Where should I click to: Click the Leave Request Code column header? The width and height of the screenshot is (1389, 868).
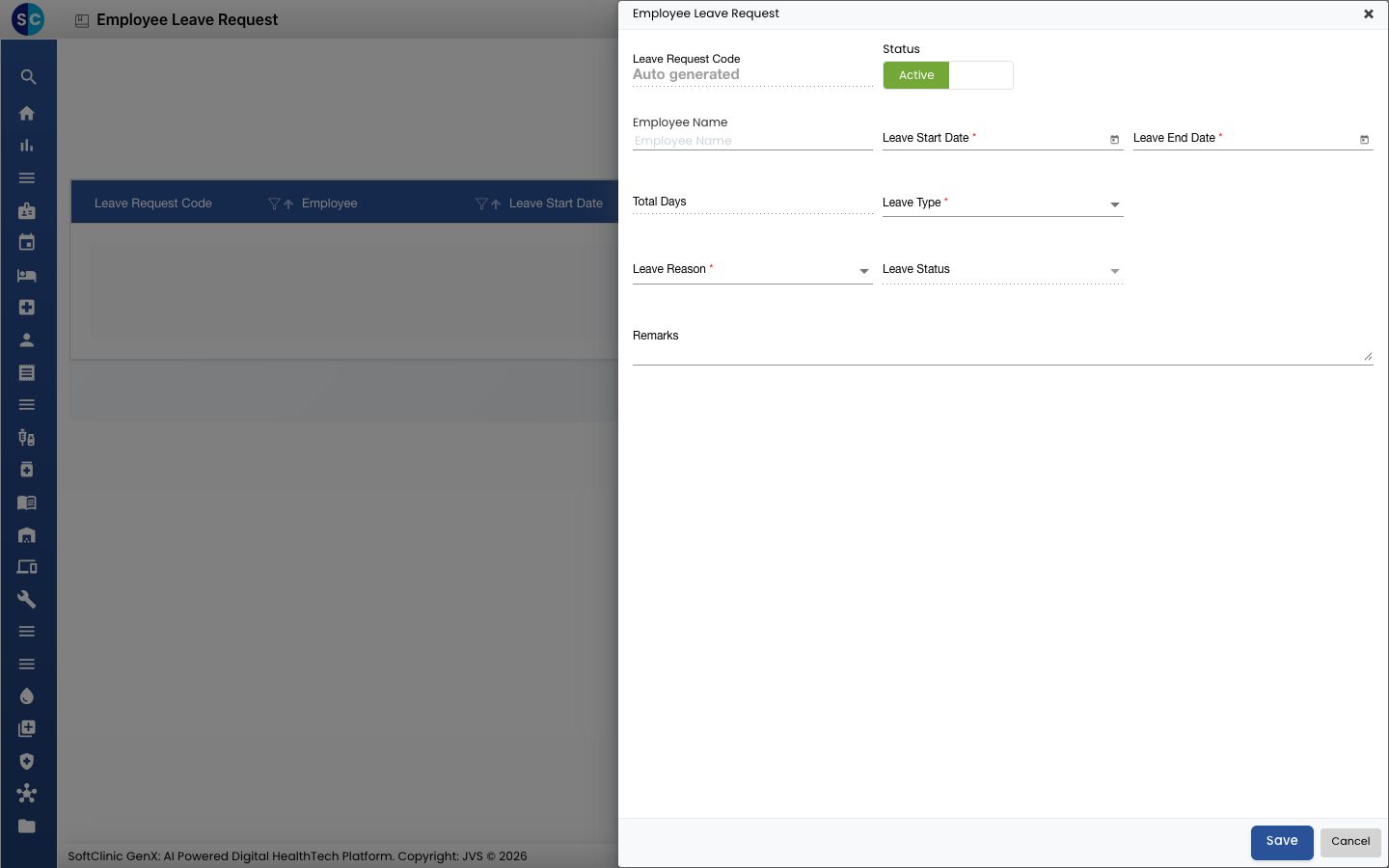tap(153, 203)
